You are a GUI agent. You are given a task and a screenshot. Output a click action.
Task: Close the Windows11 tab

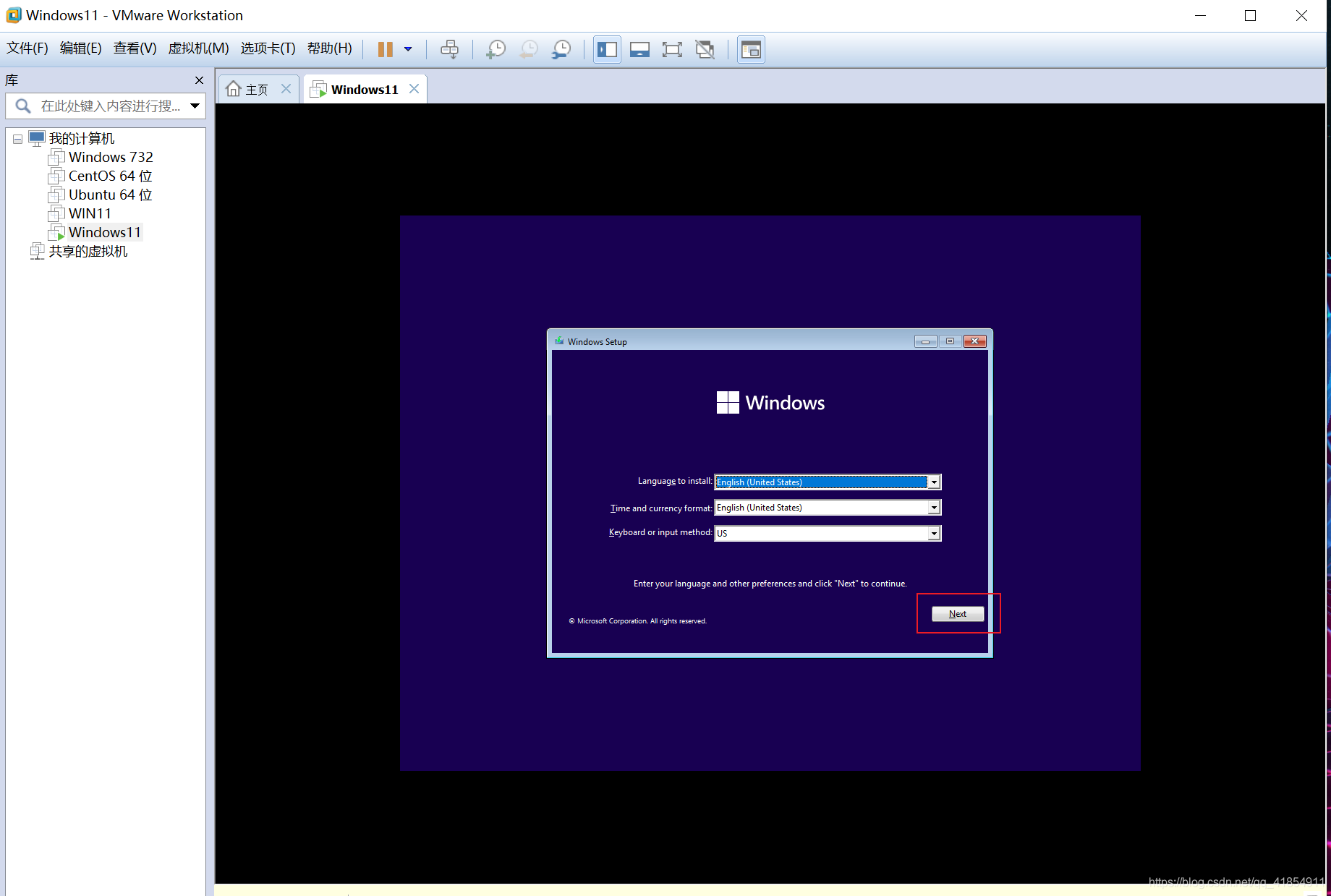(x=414, y=89)
